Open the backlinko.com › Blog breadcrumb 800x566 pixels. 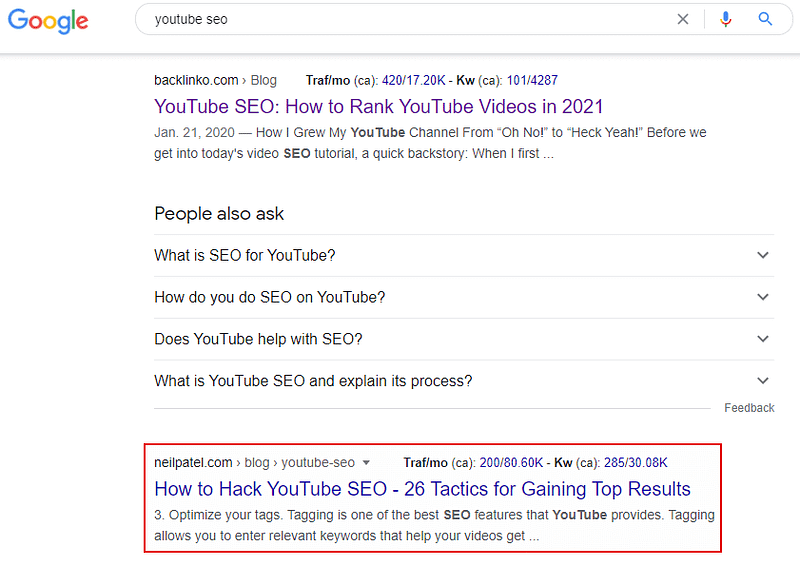[x=215, y=80]
